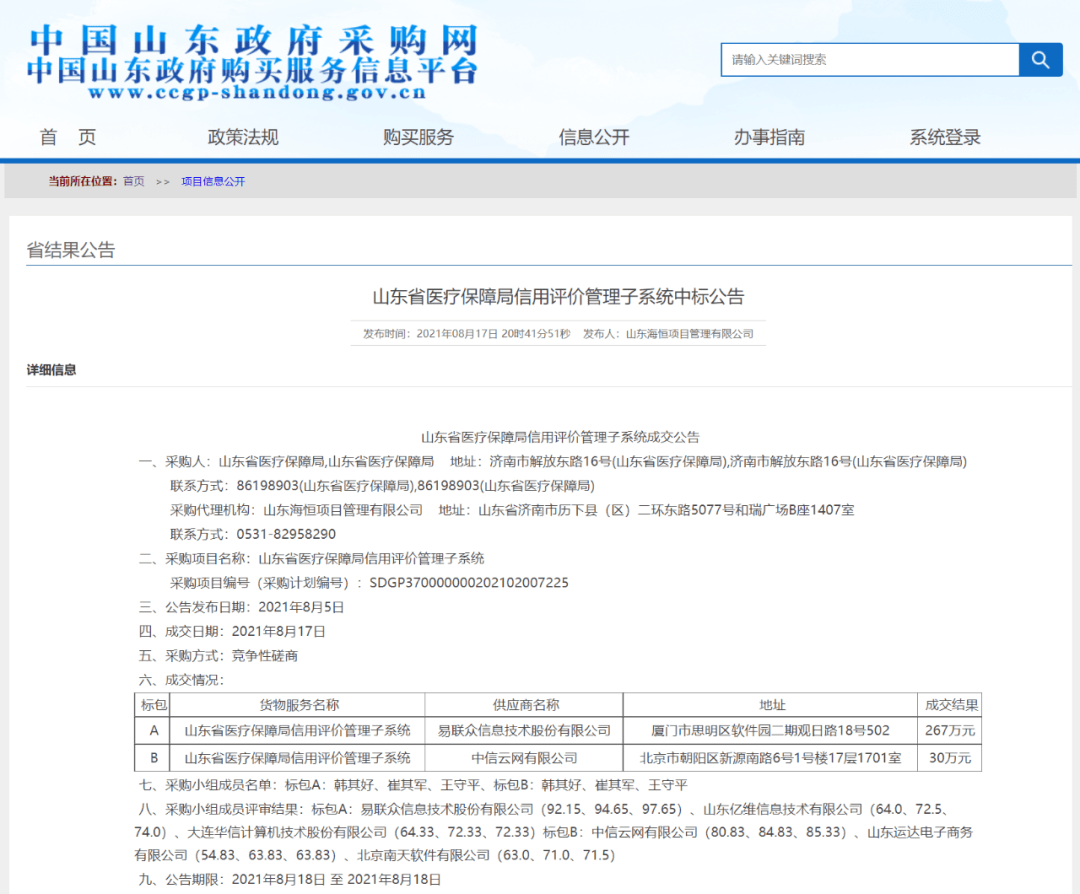
Task: Click the 项目信息公开 breadcrumb link
Action: pyautogui.click(x=214, y=181)
